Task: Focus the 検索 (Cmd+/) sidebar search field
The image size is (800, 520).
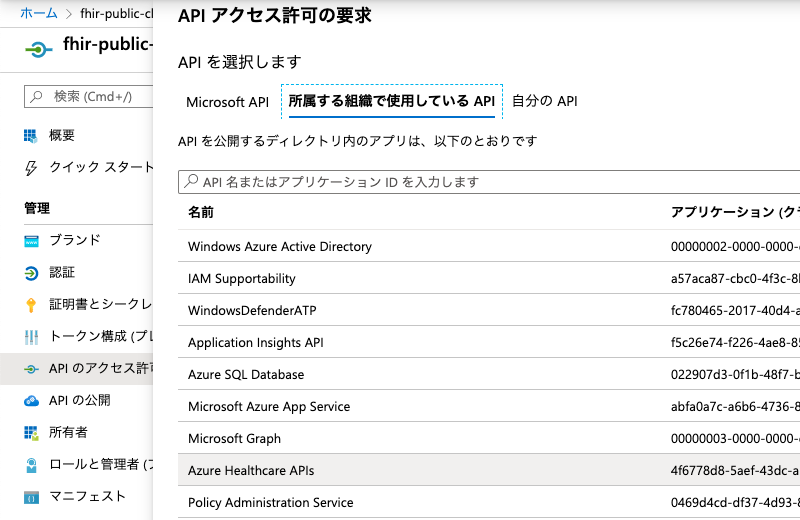Action: click(89, 96)
